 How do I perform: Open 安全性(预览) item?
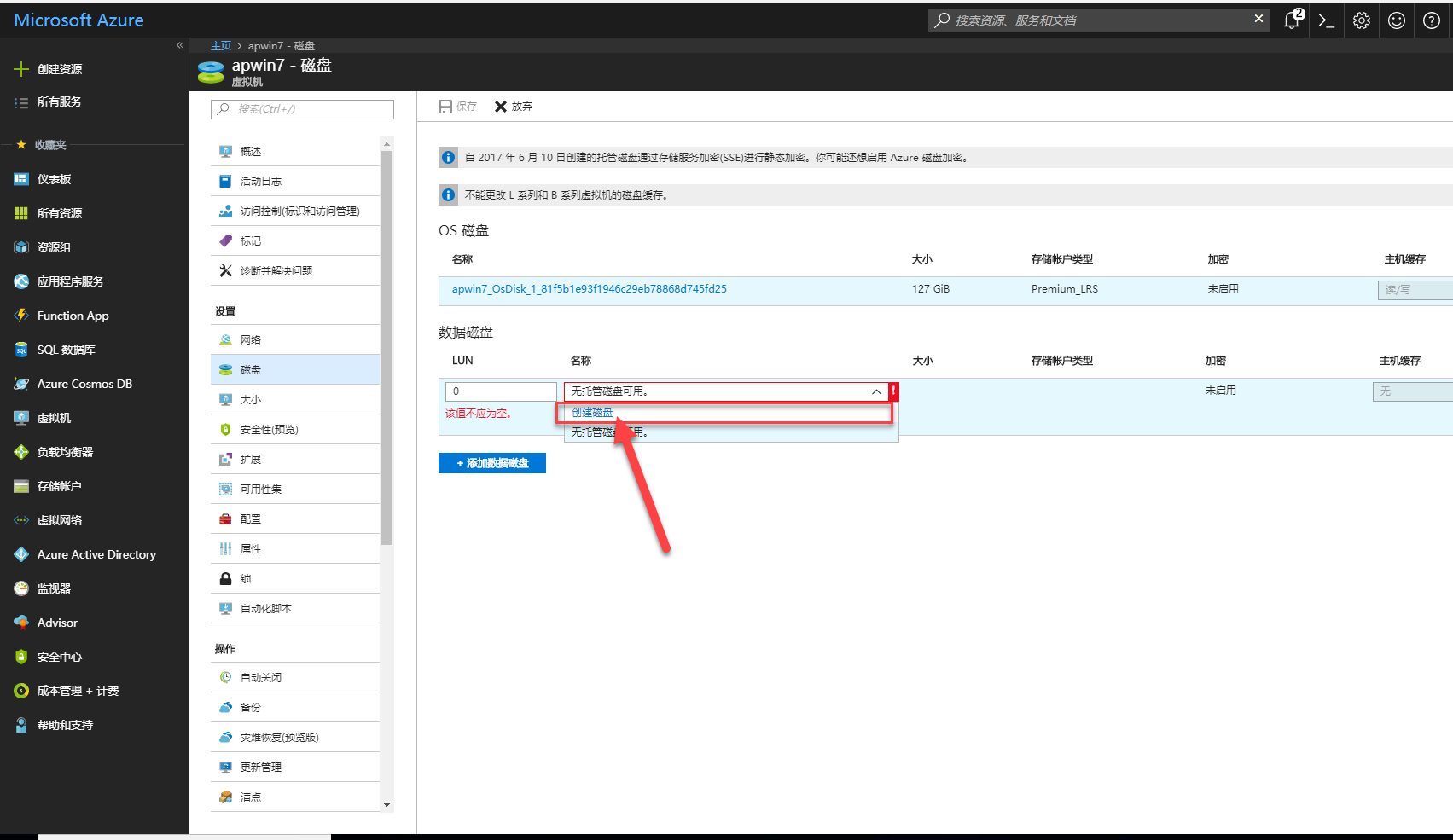[x=295, y=429]
